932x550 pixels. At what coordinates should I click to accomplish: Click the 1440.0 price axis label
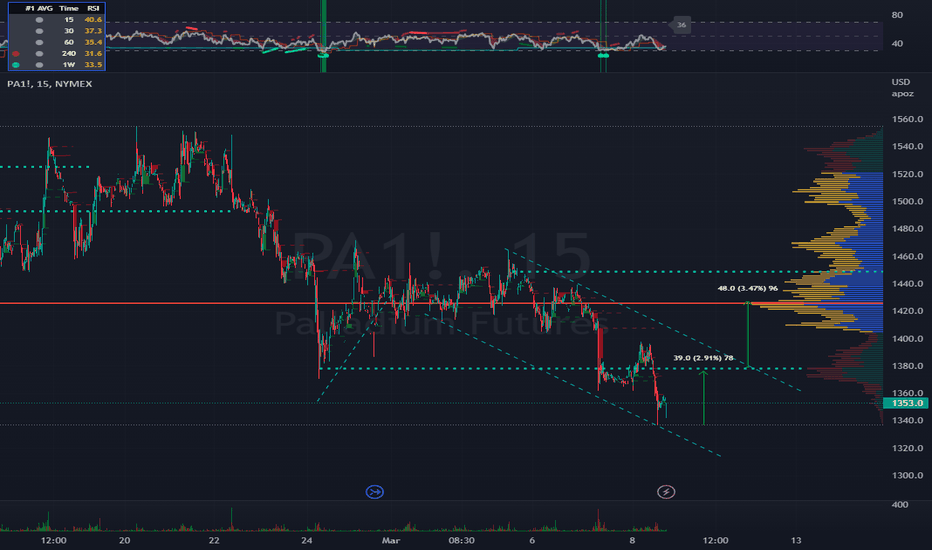908,284
